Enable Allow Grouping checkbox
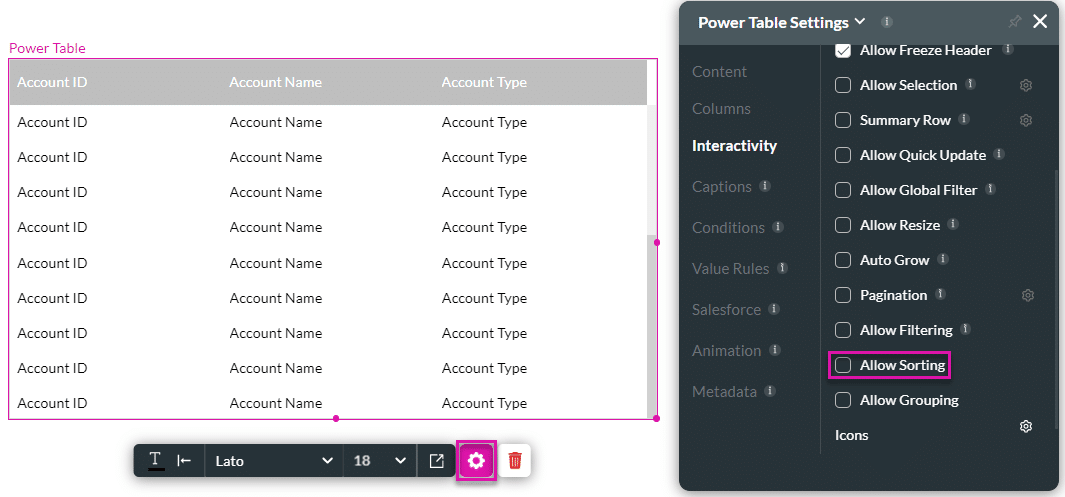This screenshot has width=1065, height=497. [x=843, y=400]
